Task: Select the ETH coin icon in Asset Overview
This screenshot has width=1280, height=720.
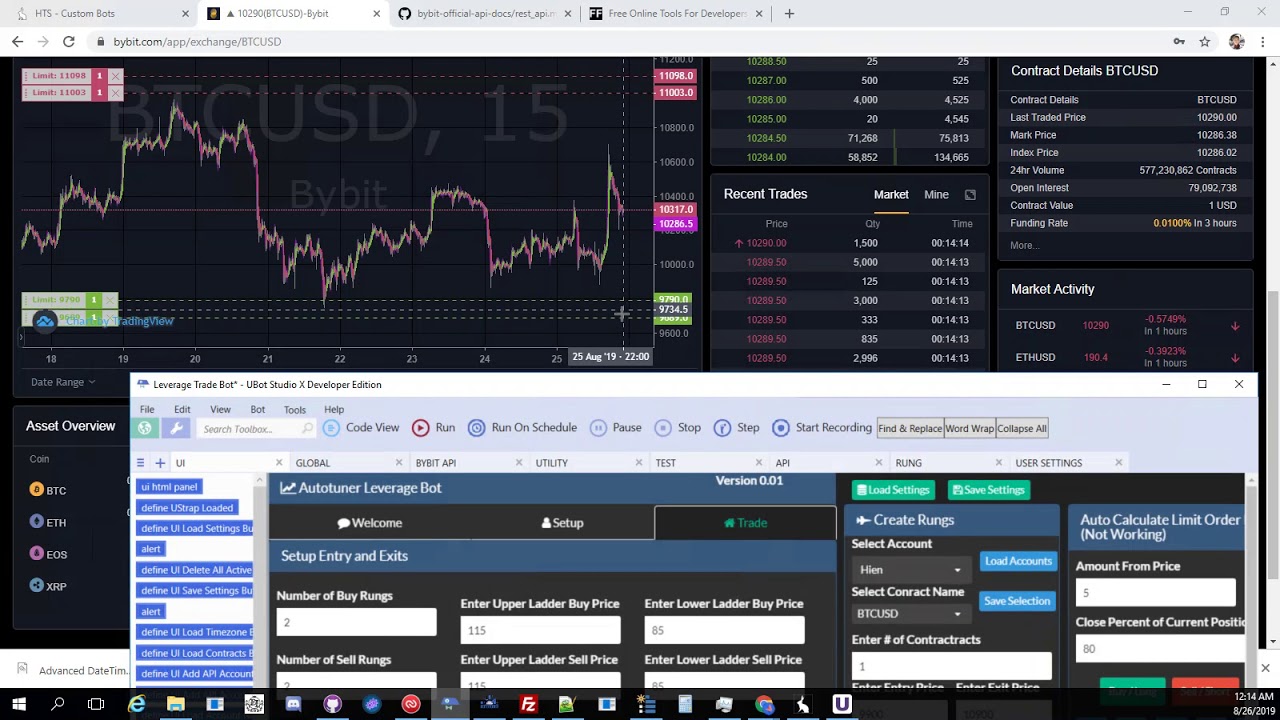Action: pyautogui.click(x=37, y=522)
